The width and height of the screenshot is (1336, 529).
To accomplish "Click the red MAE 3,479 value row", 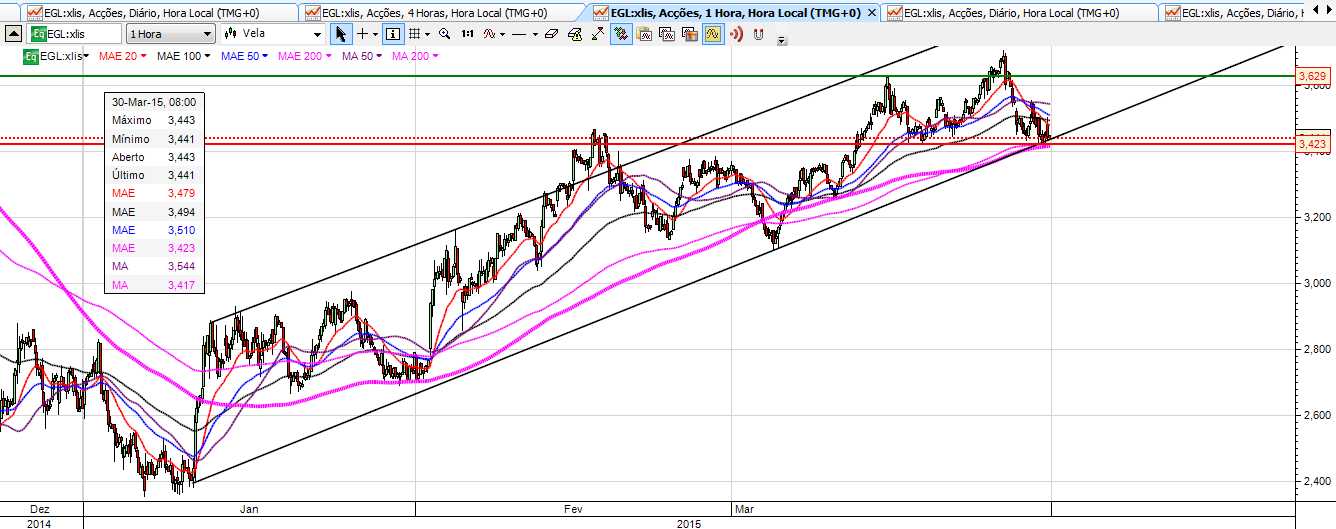I will pyautogui.click(x=154, y=194).
